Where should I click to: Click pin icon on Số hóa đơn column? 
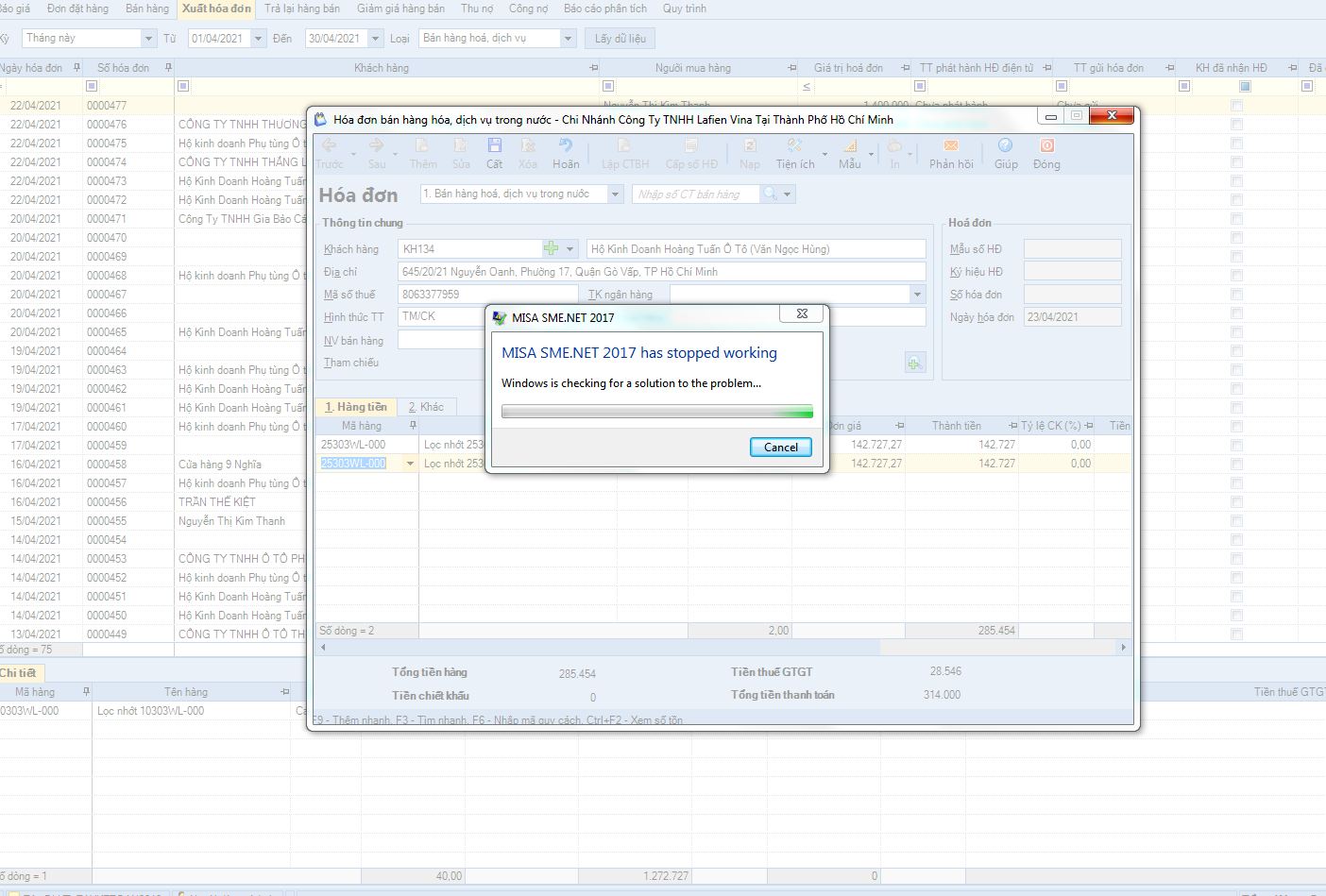tap(168, 67)
